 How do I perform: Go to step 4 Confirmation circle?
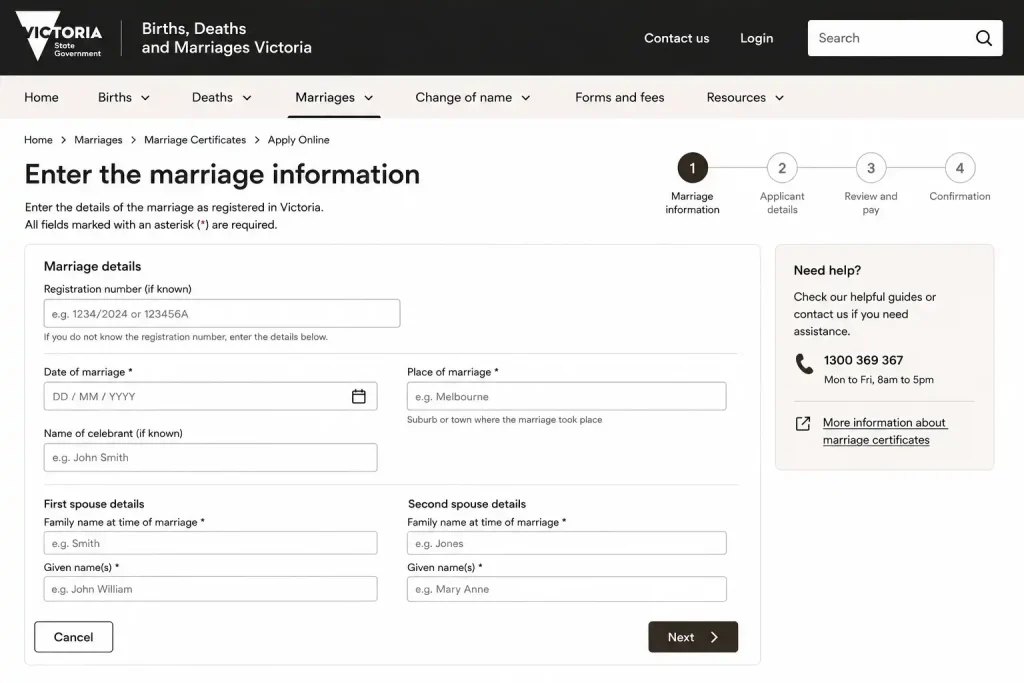pyautogui.click(x=959, y=168)
